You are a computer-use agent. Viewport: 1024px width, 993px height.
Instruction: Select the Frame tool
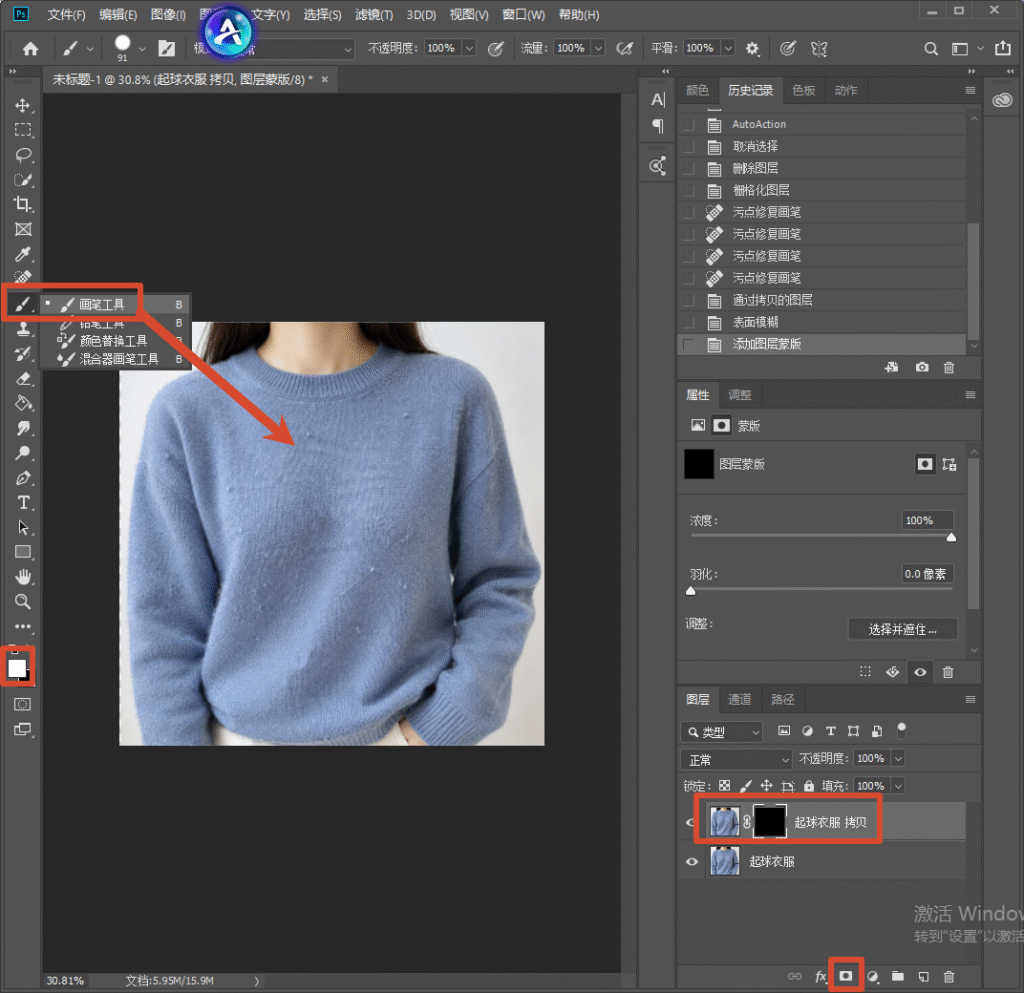pos(23,229)
